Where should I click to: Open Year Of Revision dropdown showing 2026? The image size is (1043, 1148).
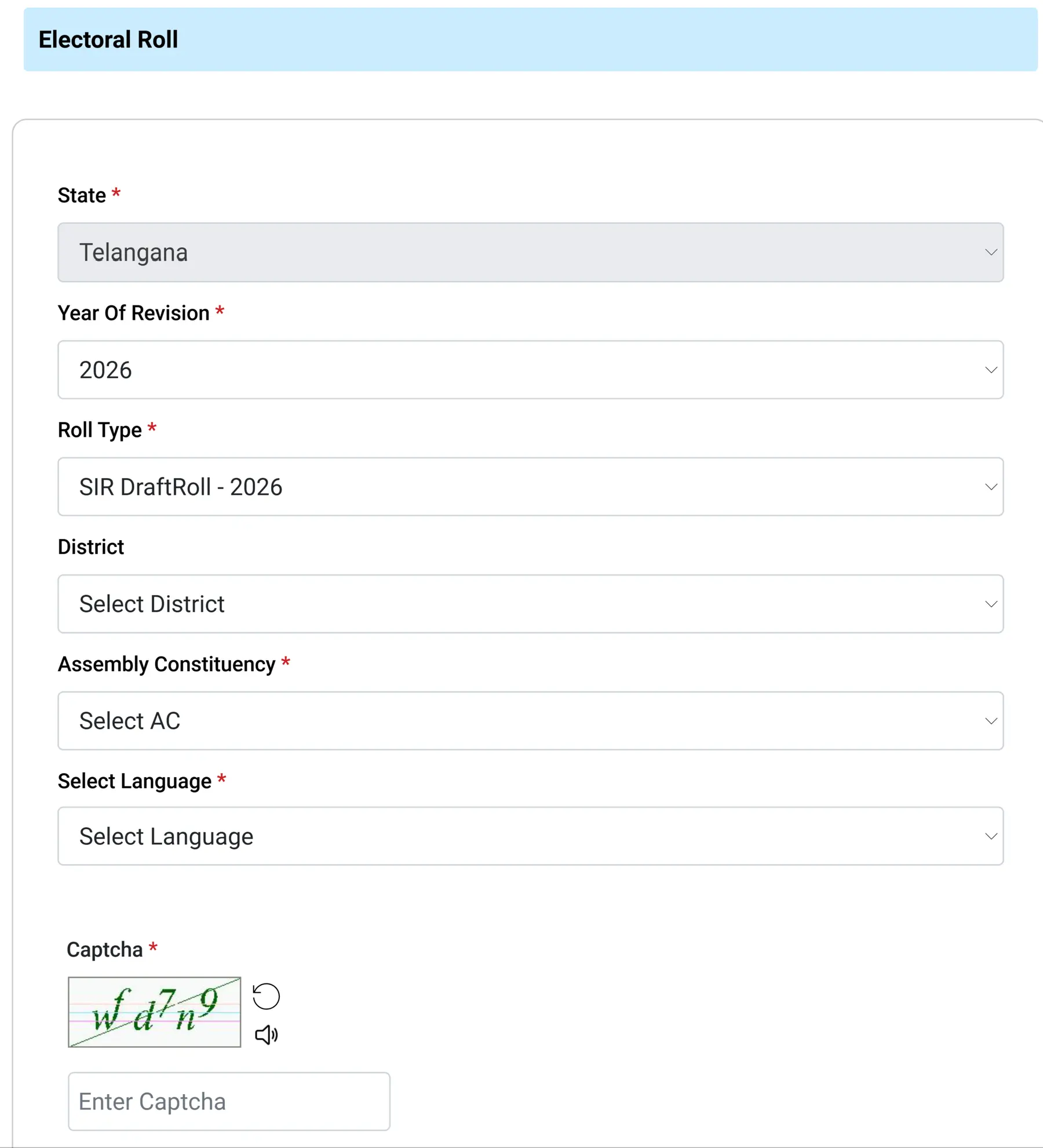pyautogui.click(x=530, y=370)
